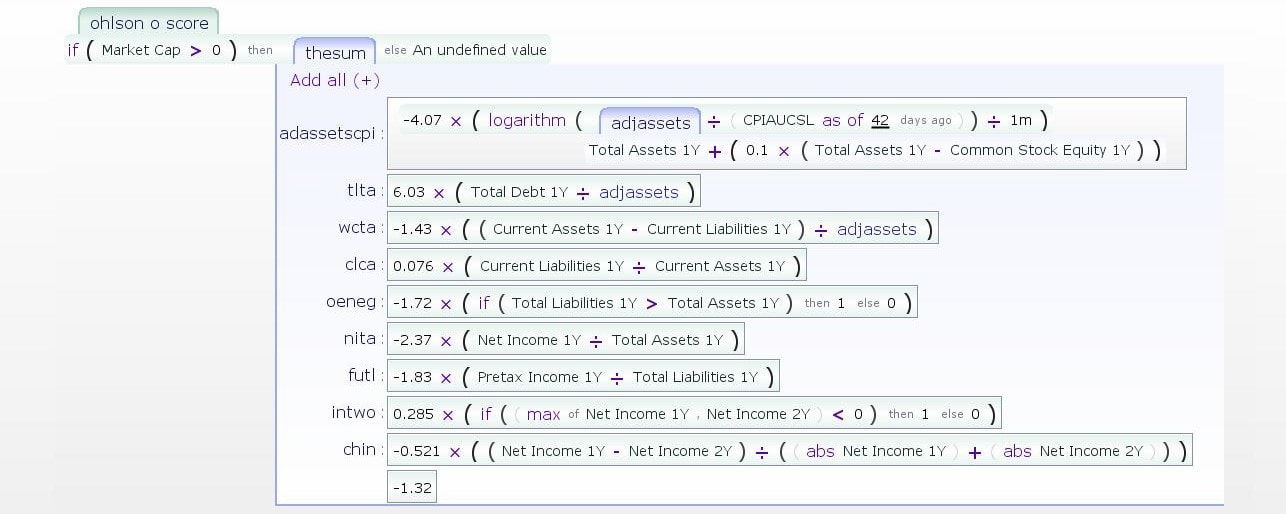Select 'Current Assets 1Y' in the clca row
This screenshot has height=514, width=1286.
coord(720,266)
